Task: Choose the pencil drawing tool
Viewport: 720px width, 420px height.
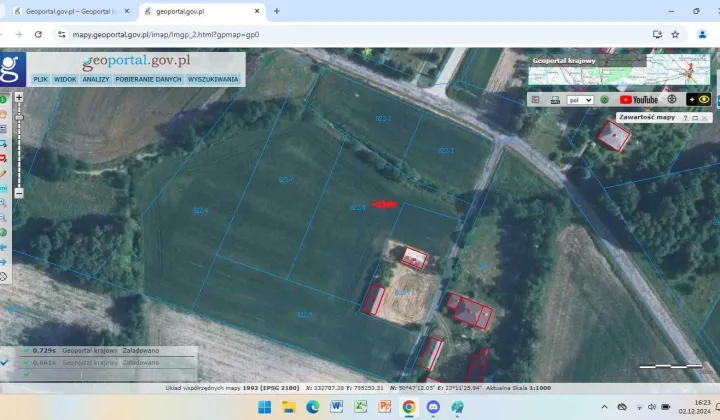Action: pos(3,174)
